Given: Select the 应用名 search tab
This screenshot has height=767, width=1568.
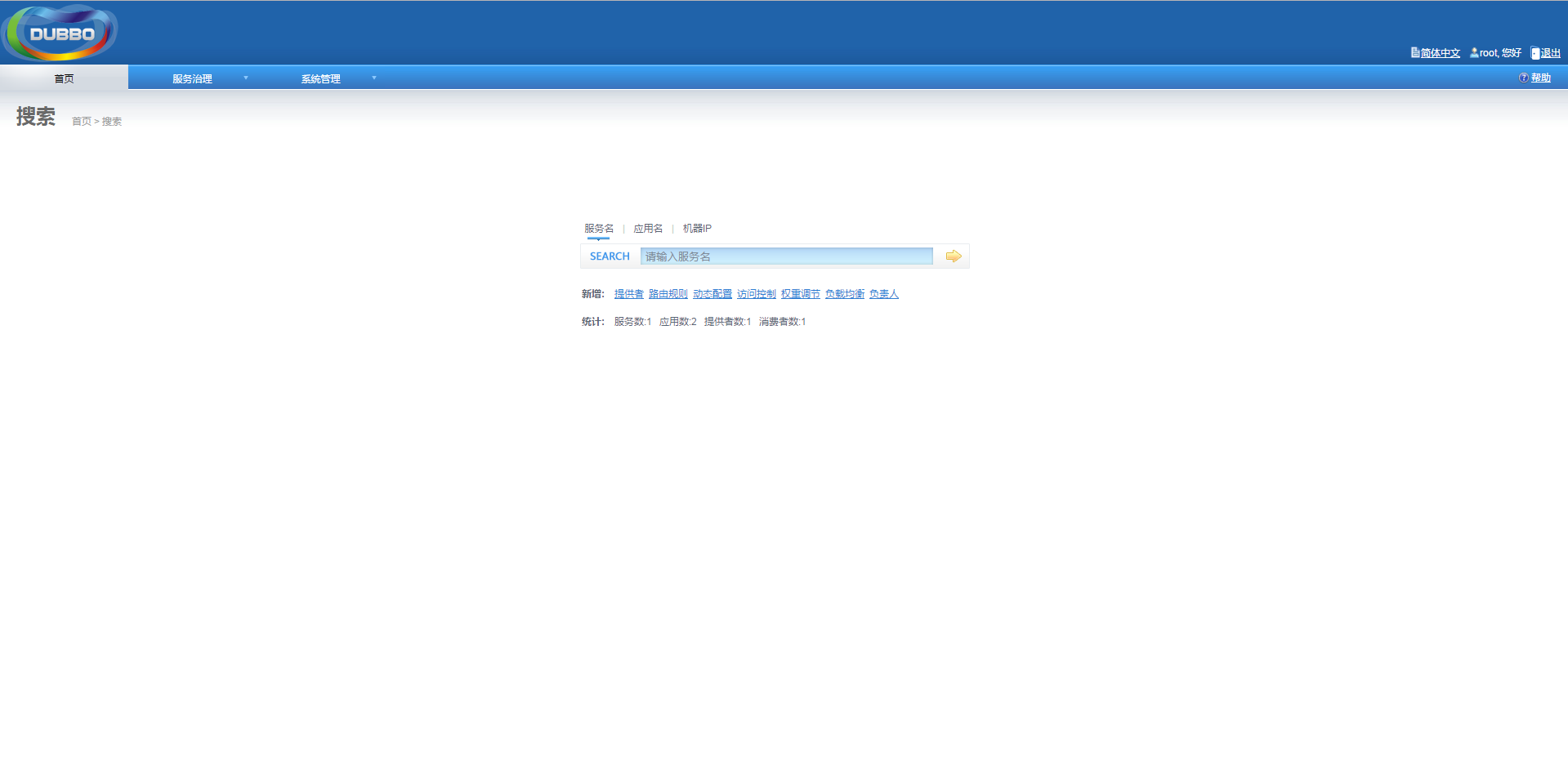Looking at the screenshot, I should coord(648,229).
